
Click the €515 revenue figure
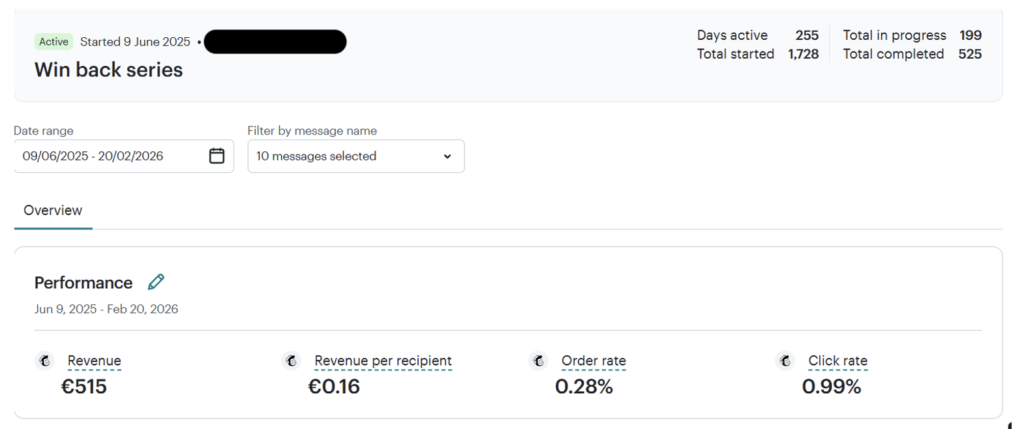84,386
